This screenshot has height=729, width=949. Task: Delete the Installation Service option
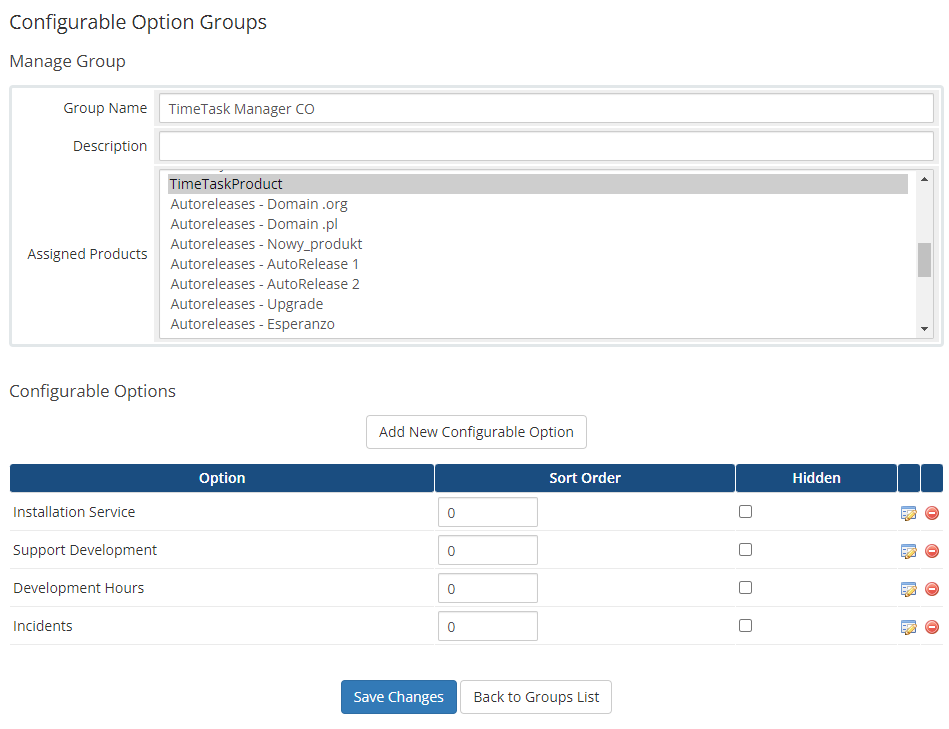[x=932, y=513]
